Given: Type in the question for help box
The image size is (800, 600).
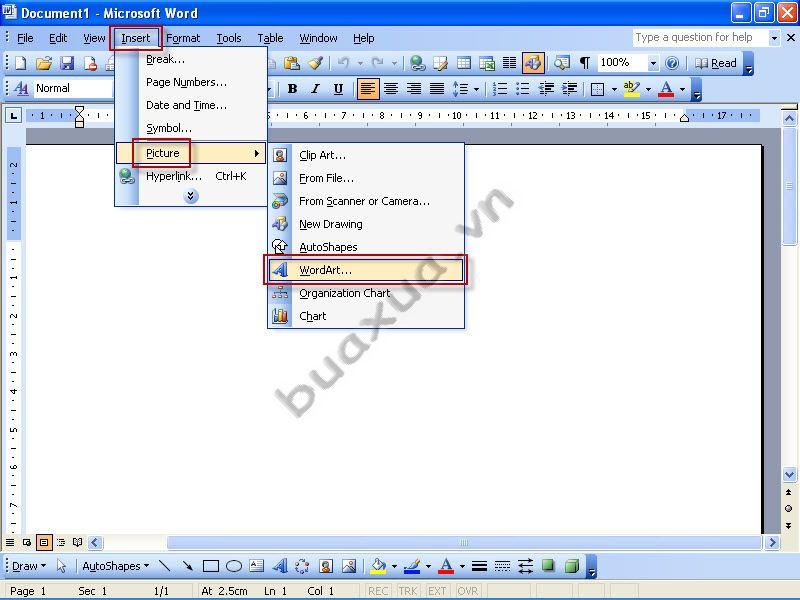Looking at the screenshot, I should point(699,38).
